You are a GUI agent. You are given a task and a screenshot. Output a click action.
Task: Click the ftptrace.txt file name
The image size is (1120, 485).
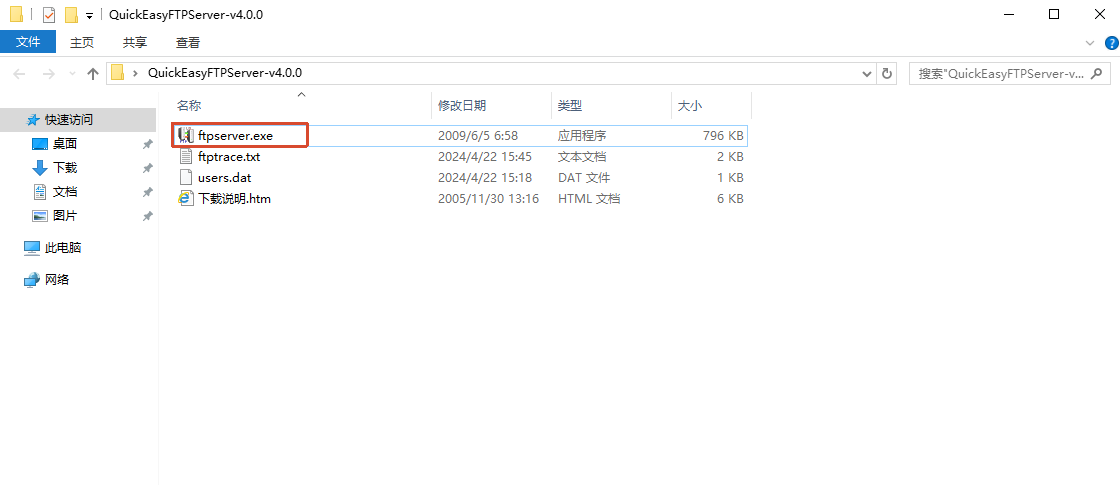coord(229,156)
